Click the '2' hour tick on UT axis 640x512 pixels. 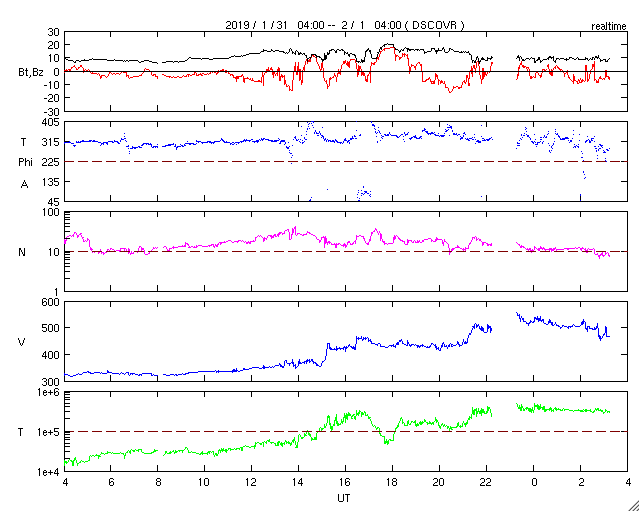[581, 482]
